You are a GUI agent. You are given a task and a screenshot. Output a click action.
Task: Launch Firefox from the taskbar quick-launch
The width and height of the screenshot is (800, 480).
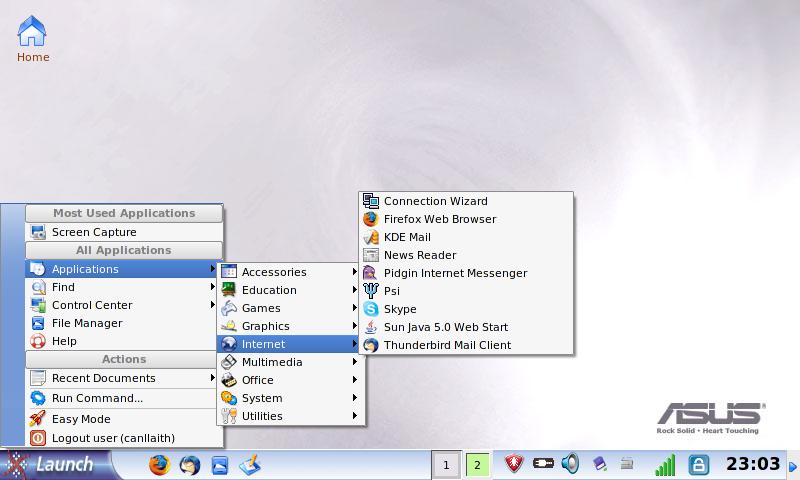point(159,465)
